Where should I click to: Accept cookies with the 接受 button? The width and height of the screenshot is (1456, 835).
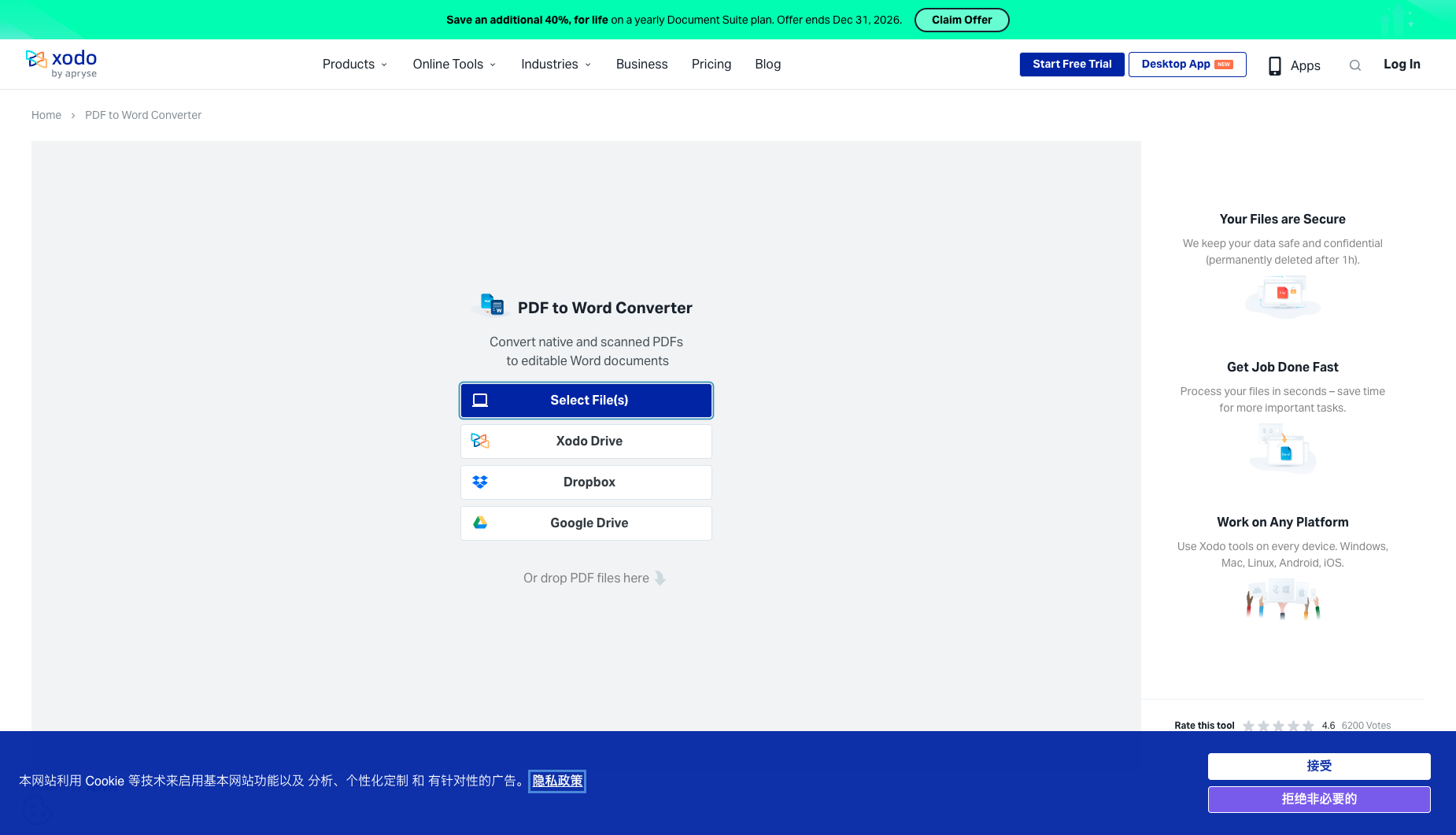click(x=1319, y=767)
